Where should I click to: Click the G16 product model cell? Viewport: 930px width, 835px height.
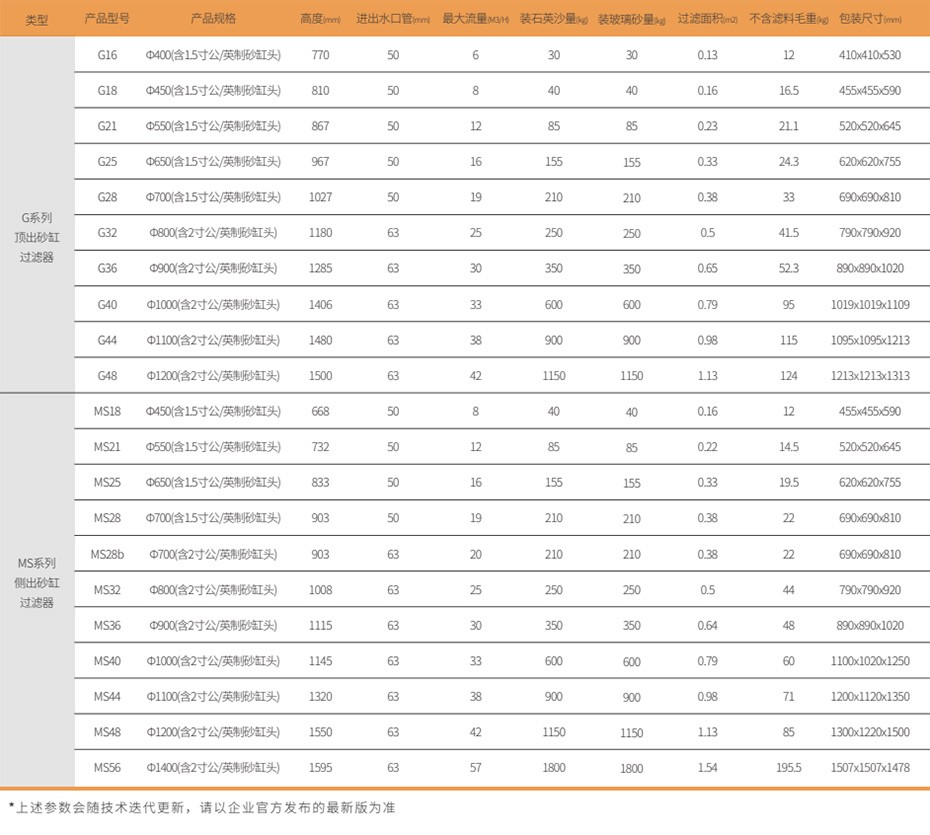pos(107,55)
